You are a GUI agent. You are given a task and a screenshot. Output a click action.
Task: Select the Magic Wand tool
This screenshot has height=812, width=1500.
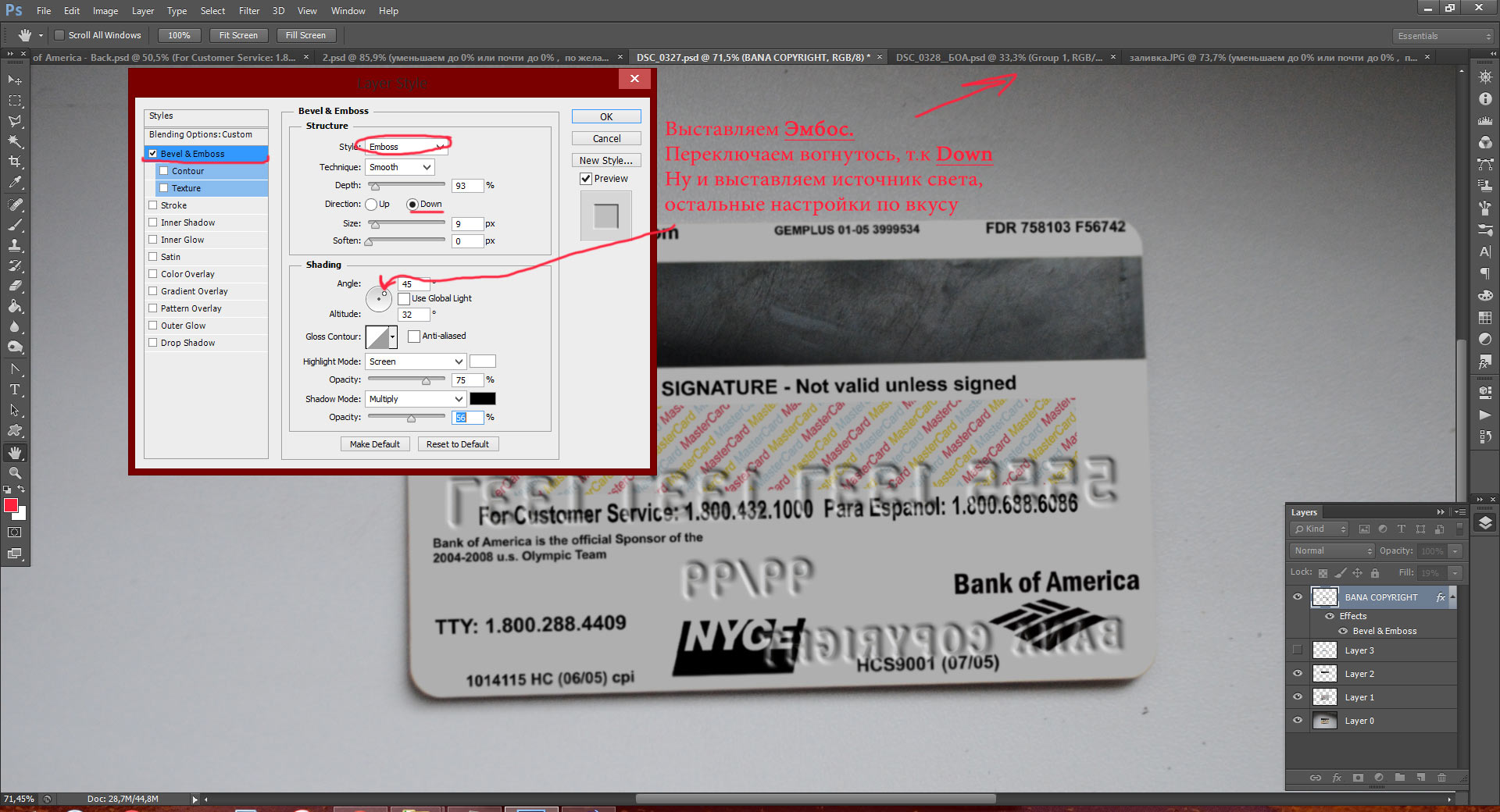pos(15,141)
